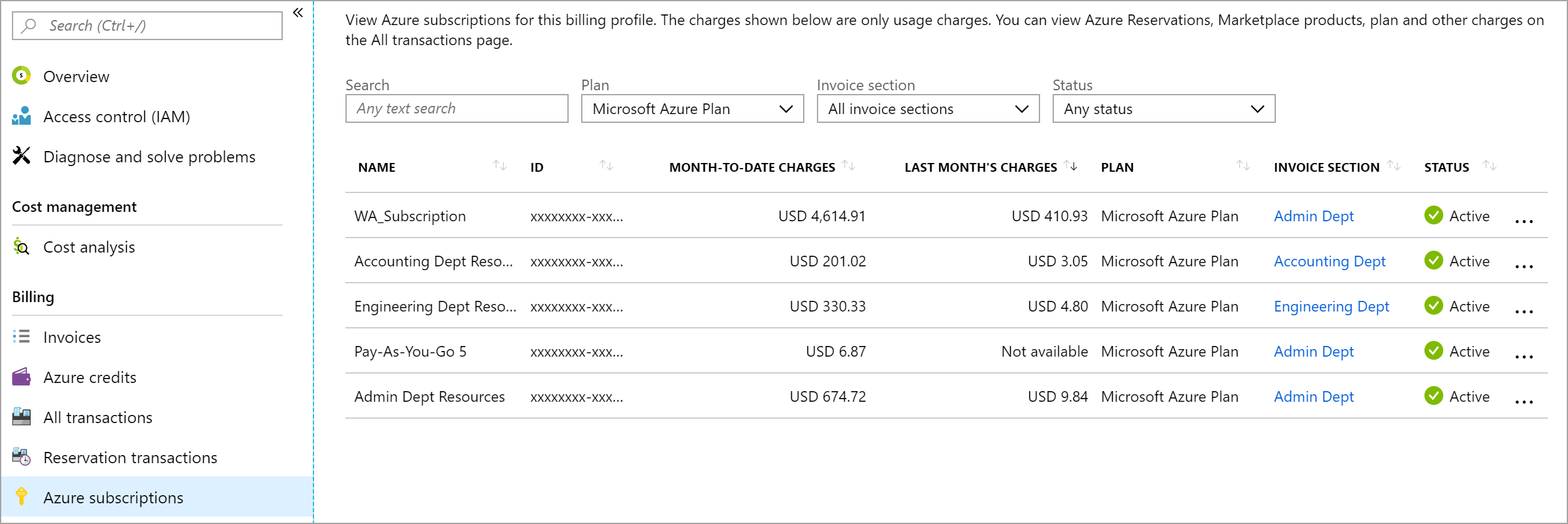Sort table by the NAME column arrows
Viewport: 1568px width, 524px height.
pyautogui.click(x=499, y=165)
